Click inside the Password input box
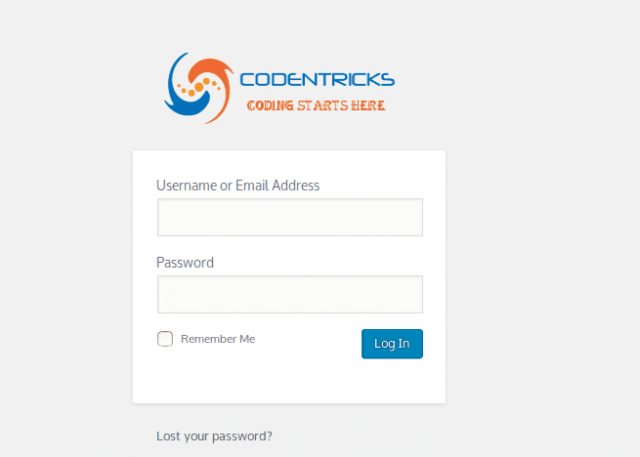This screenshot has height=457, width=640. 289,294
